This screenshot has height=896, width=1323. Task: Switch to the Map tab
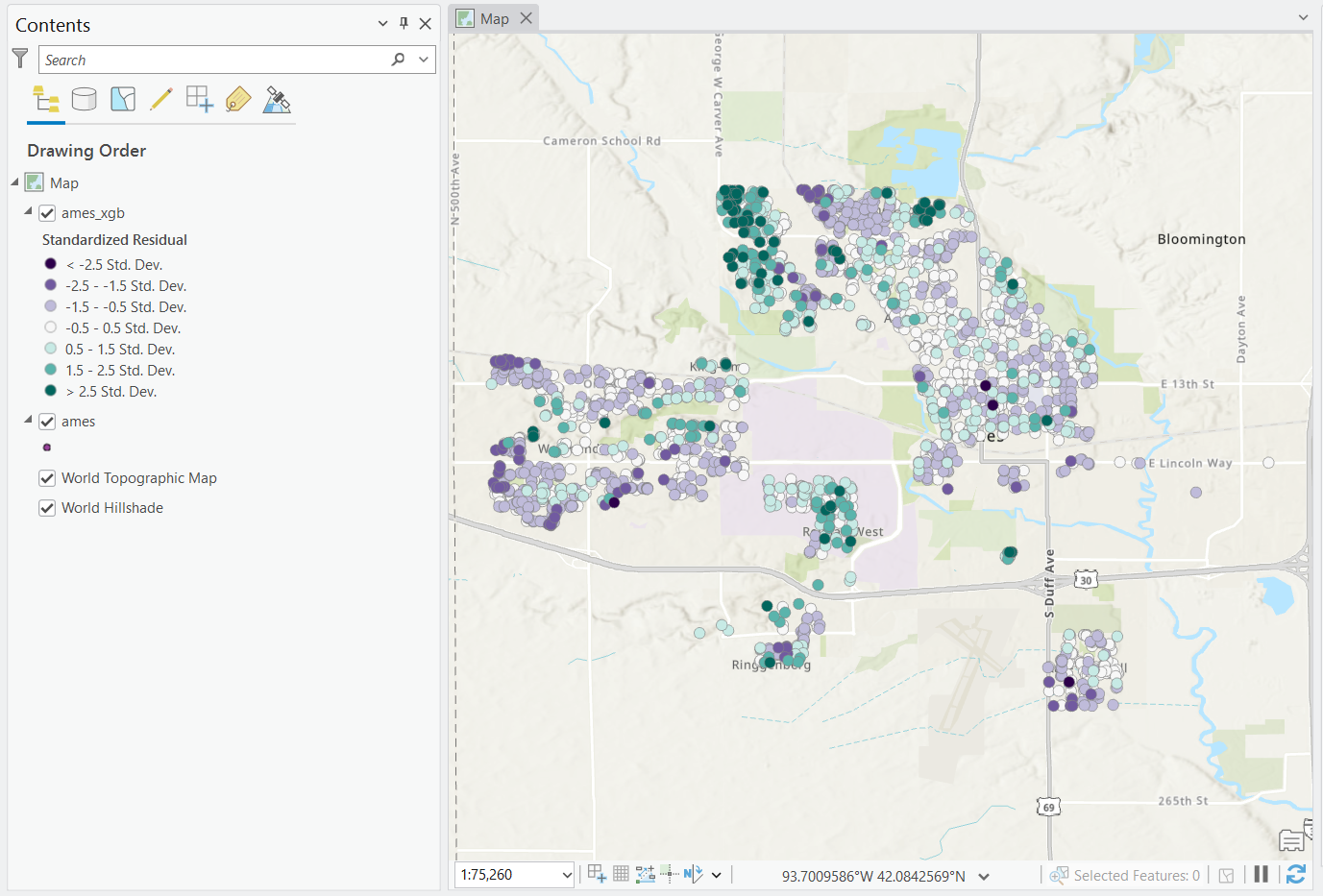tap(494, 17)
